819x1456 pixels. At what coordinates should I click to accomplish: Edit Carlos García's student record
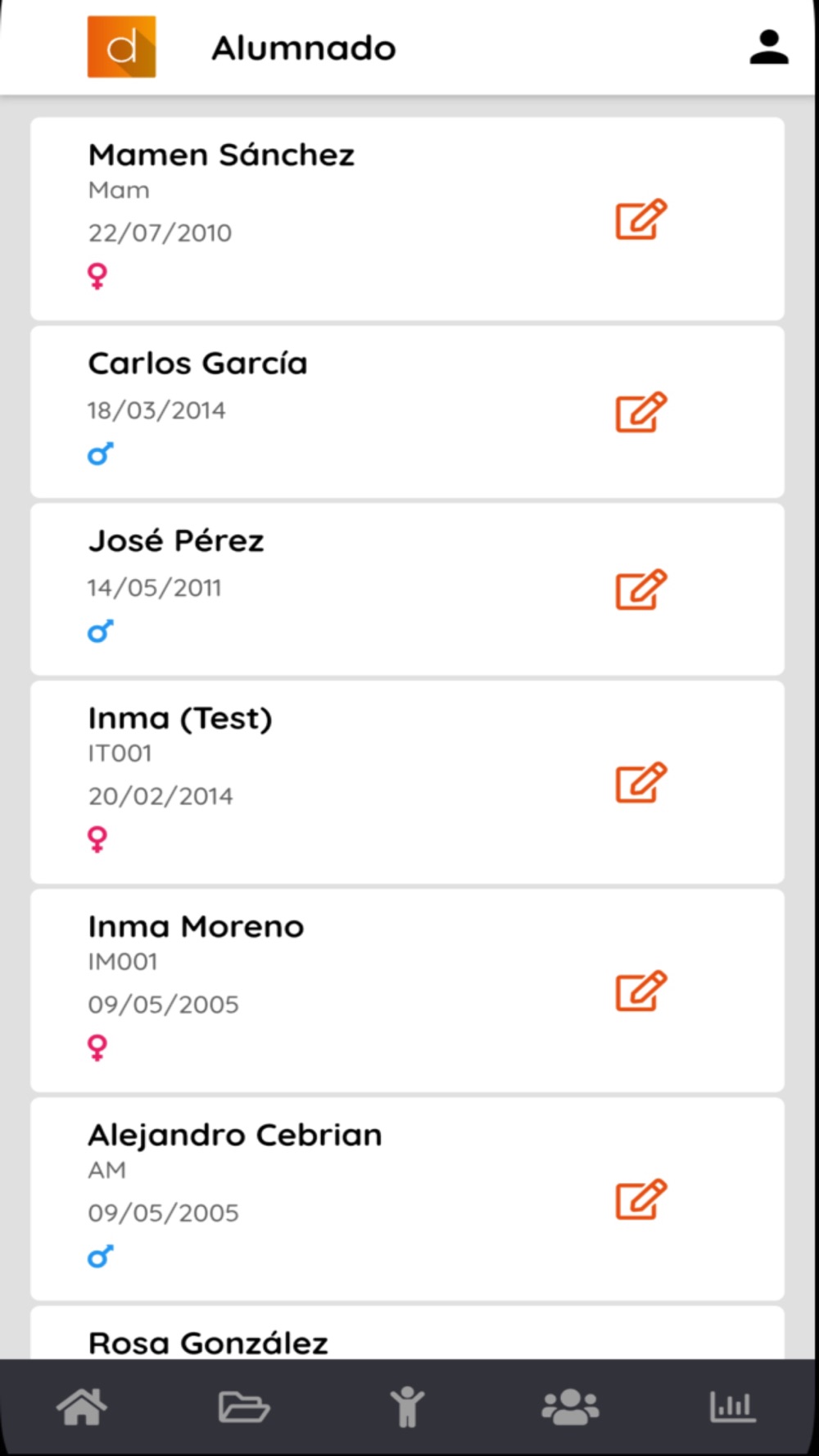[640, 412]
